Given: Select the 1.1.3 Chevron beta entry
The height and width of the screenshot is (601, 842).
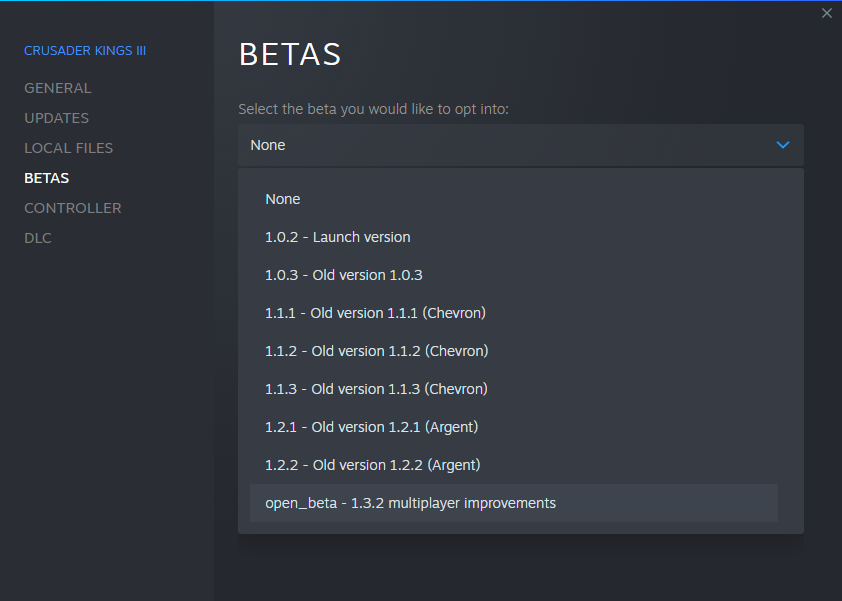Looking at the screenshot, I should tap(375, 388).
